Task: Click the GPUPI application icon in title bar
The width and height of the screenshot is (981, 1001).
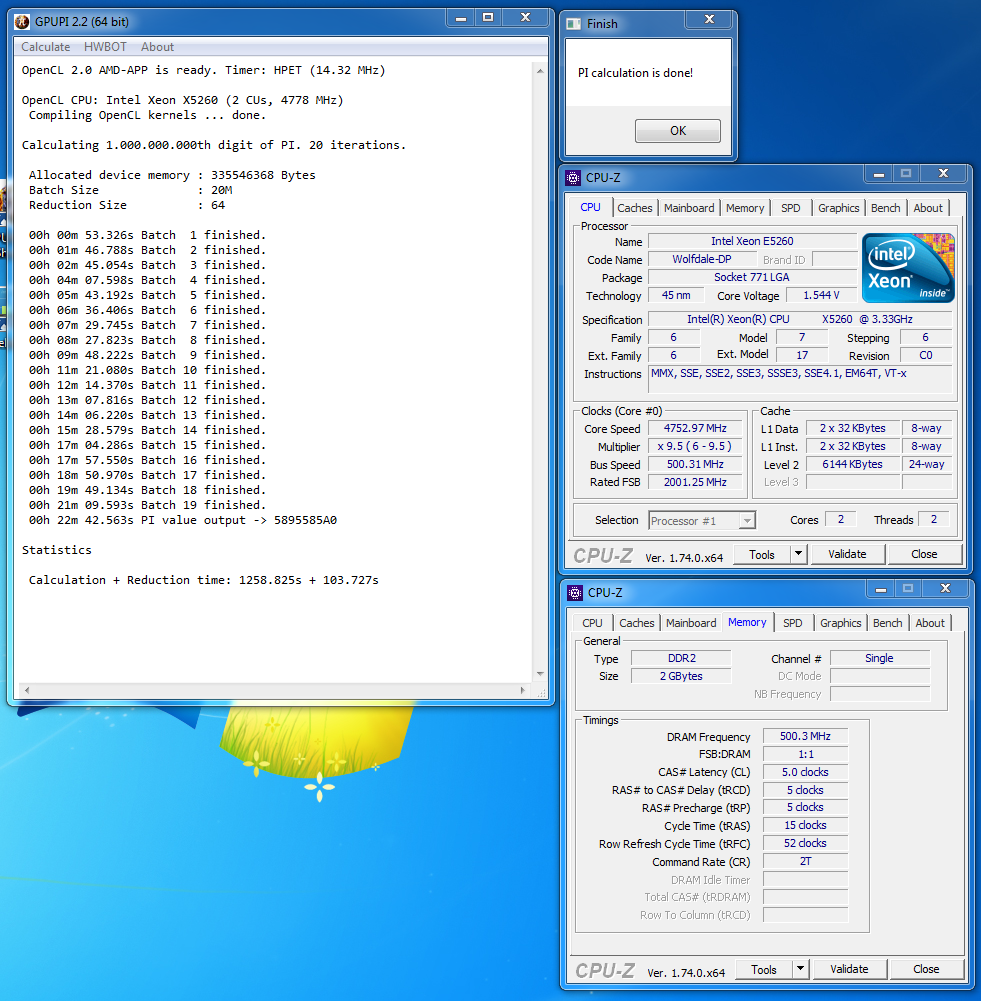Action: tap(22, 22)
